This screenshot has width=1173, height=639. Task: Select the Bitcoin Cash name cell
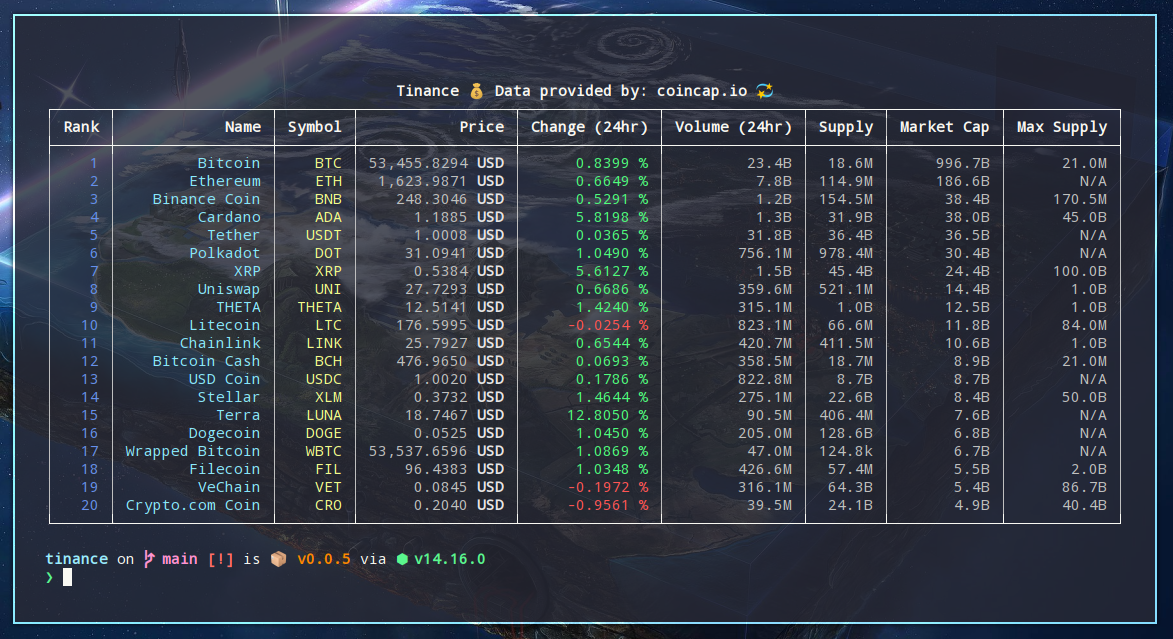[206, 361]
